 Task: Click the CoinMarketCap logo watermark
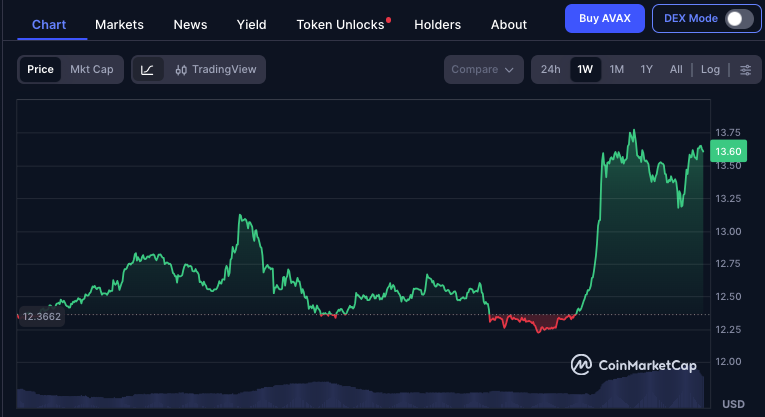tap(634, 365)
